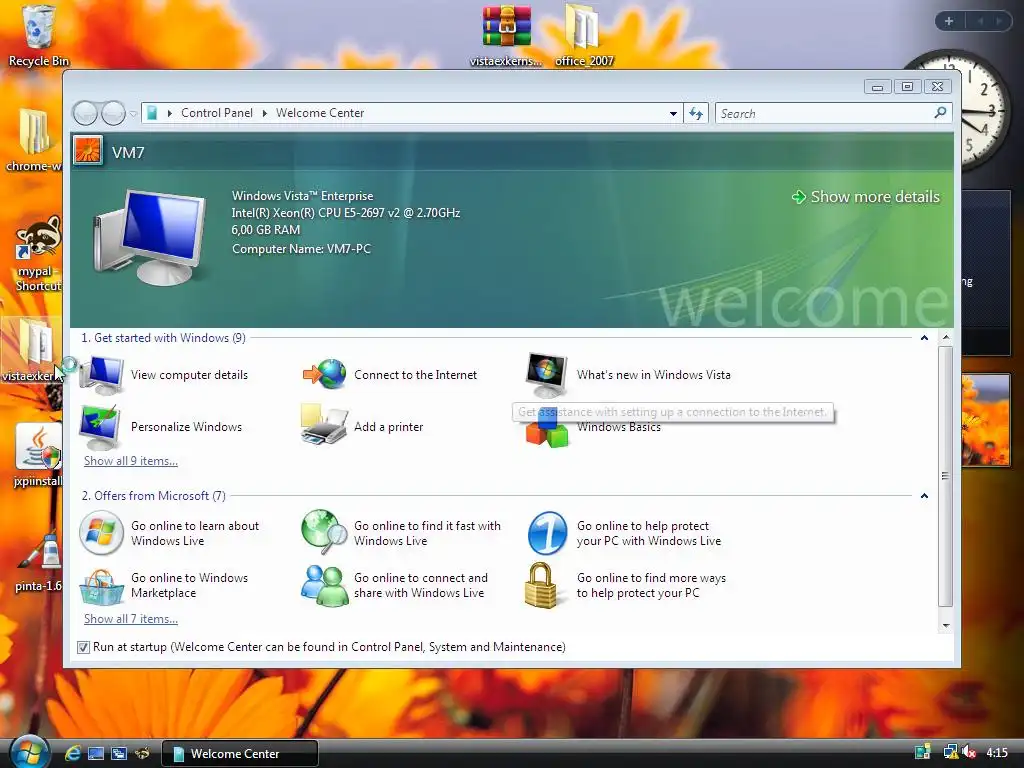Open the Recycle Bin on desktop
1024x768 pixels.
pyautogui.click(x=39, y=36)
